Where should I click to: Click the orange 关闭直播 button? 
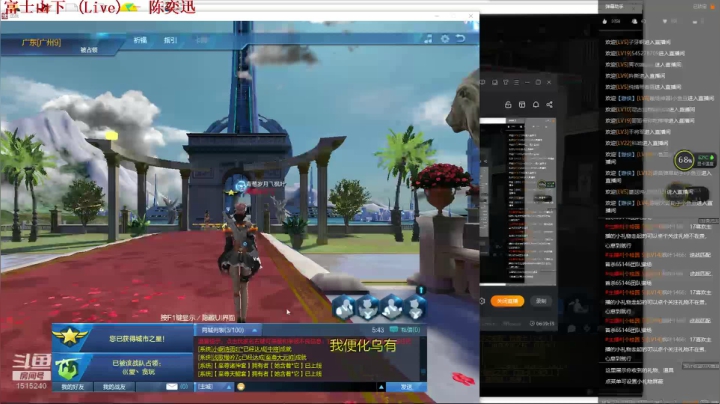(x=507, y=301)
